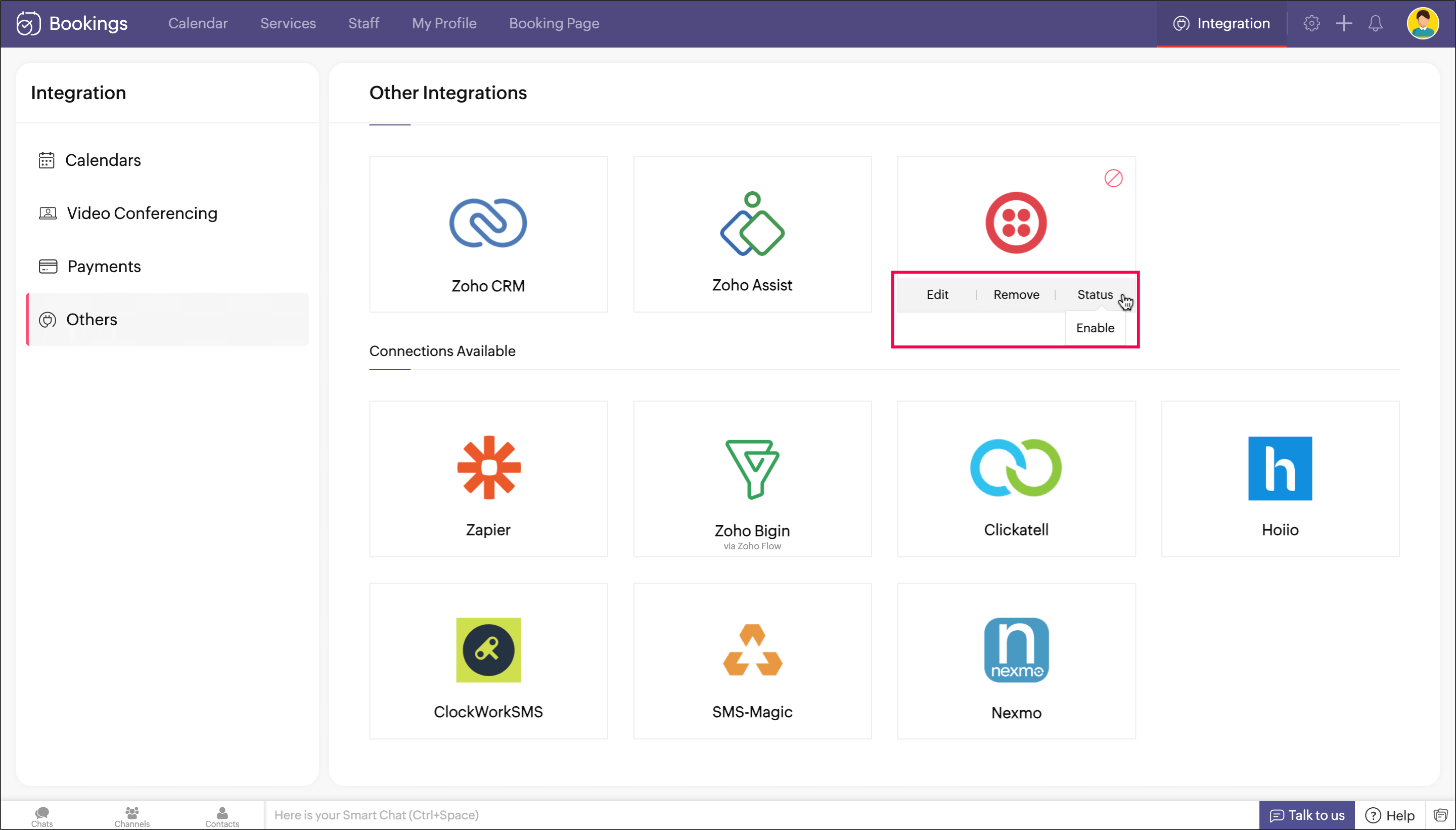Click the Bookings title text
1456x830 pixels.
click(x=88, y=23)
